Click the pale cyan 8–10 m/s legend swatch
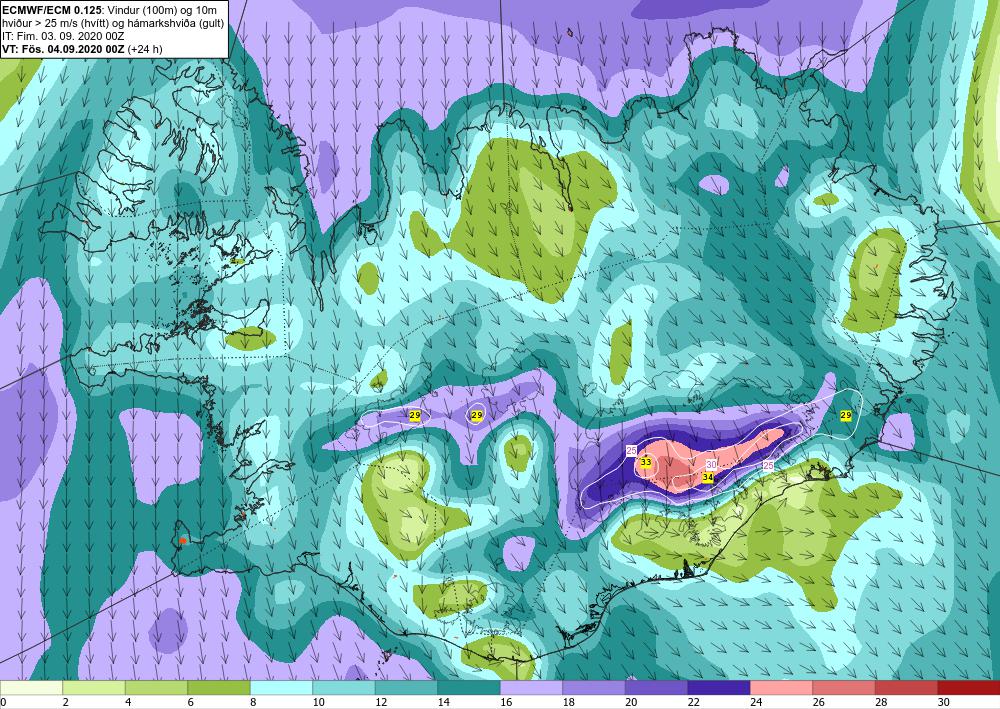The height and width of the screenshot is (709, 1000). (x=281, y=688)
